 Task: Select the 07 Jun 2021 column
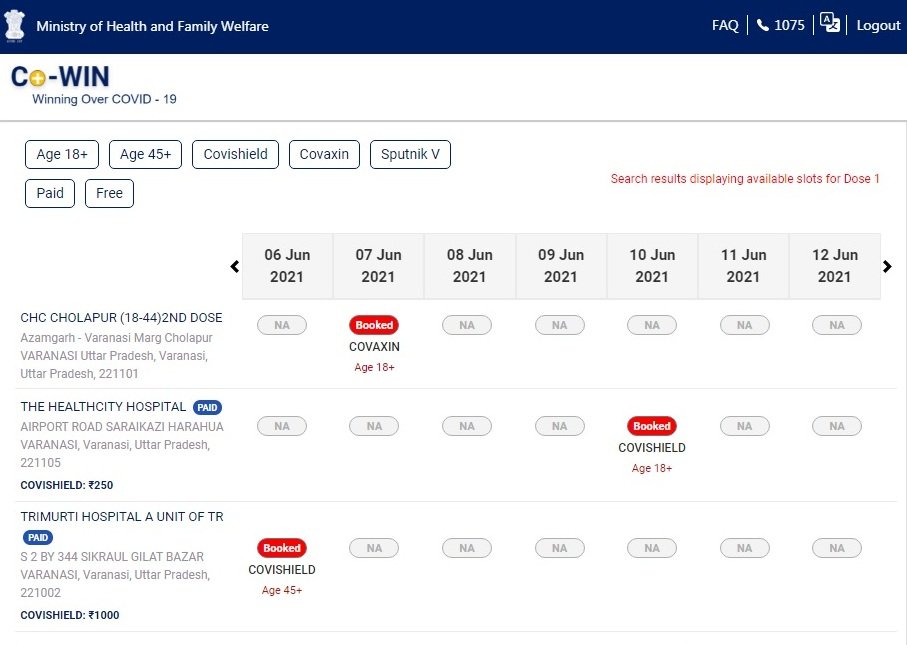(378, 266)
